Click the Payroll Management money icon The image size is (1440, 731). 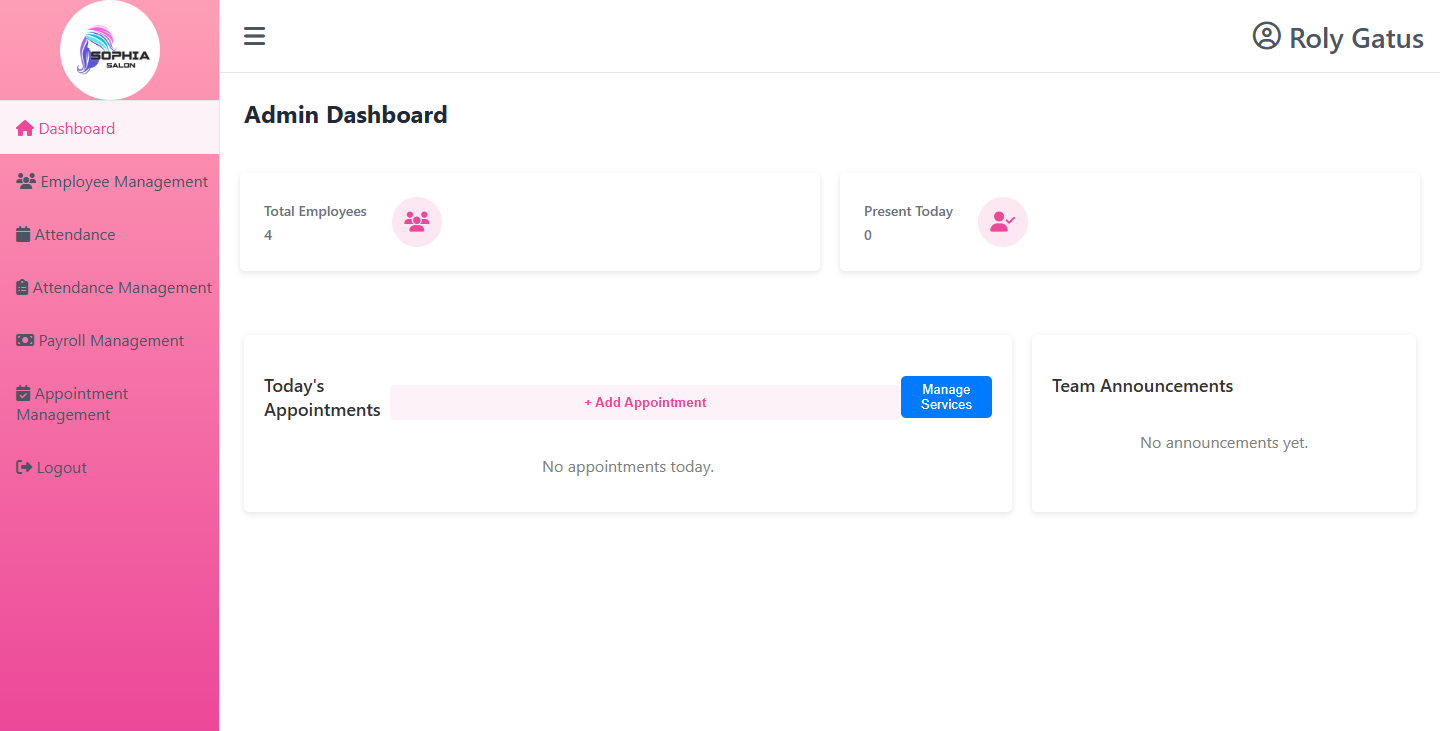coord(25,340)
